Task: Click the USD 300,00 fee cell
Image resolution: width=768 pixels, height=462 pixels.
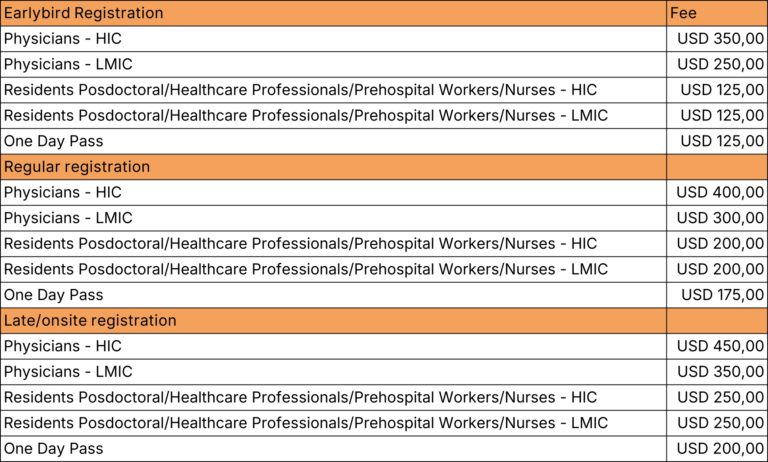Action: pyautogui.click(x=720, y=218)
